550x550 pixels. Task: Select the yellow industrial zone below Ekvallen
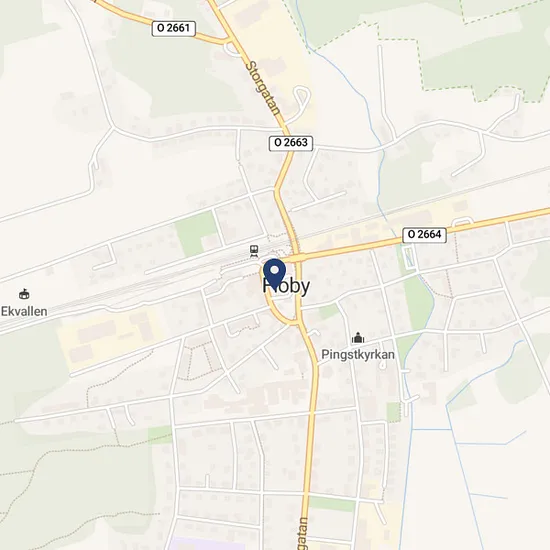tap(105, 338)
